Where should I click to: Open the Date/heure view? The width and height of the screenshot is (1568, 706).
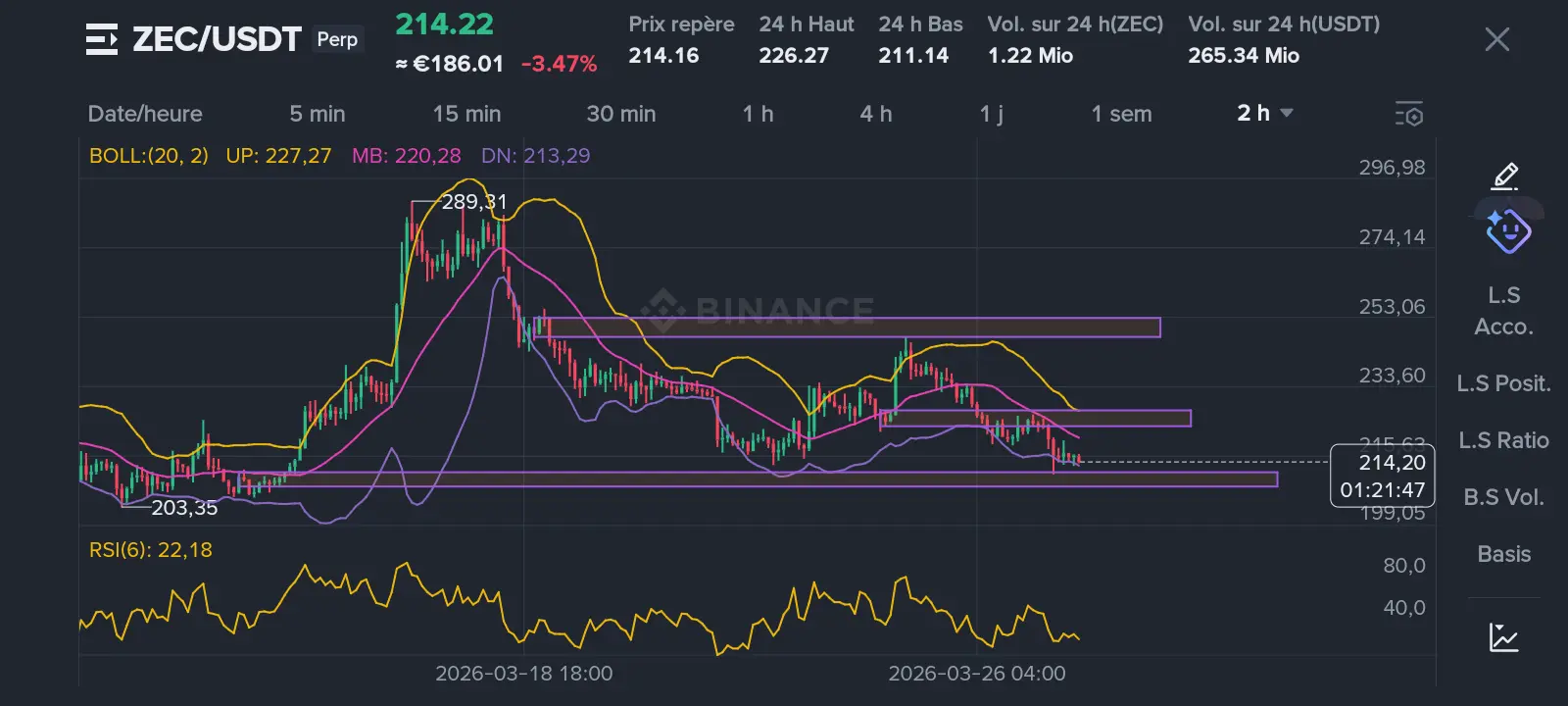pos(145,114)
